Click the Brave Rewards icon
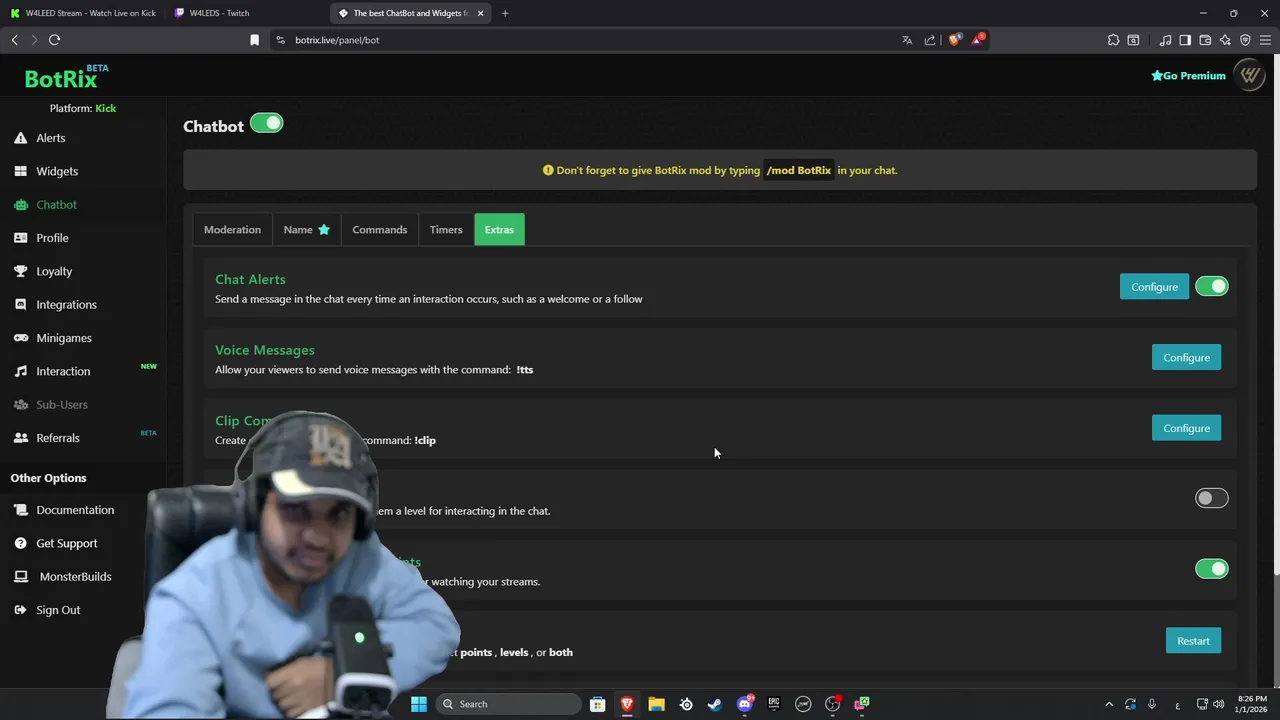 [x=977, y=40]
